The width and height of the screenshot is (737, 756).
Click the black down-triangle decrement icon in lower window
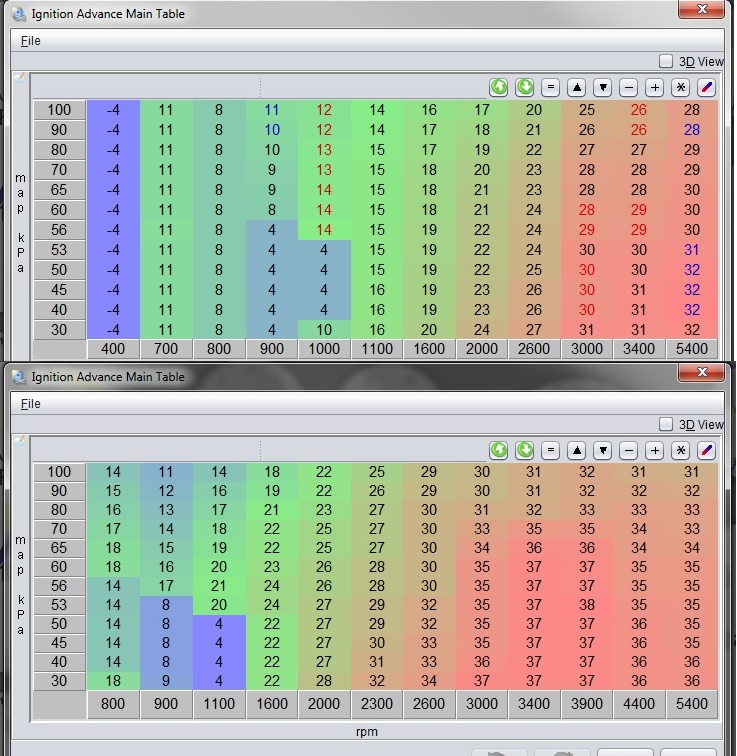(603, 451)
